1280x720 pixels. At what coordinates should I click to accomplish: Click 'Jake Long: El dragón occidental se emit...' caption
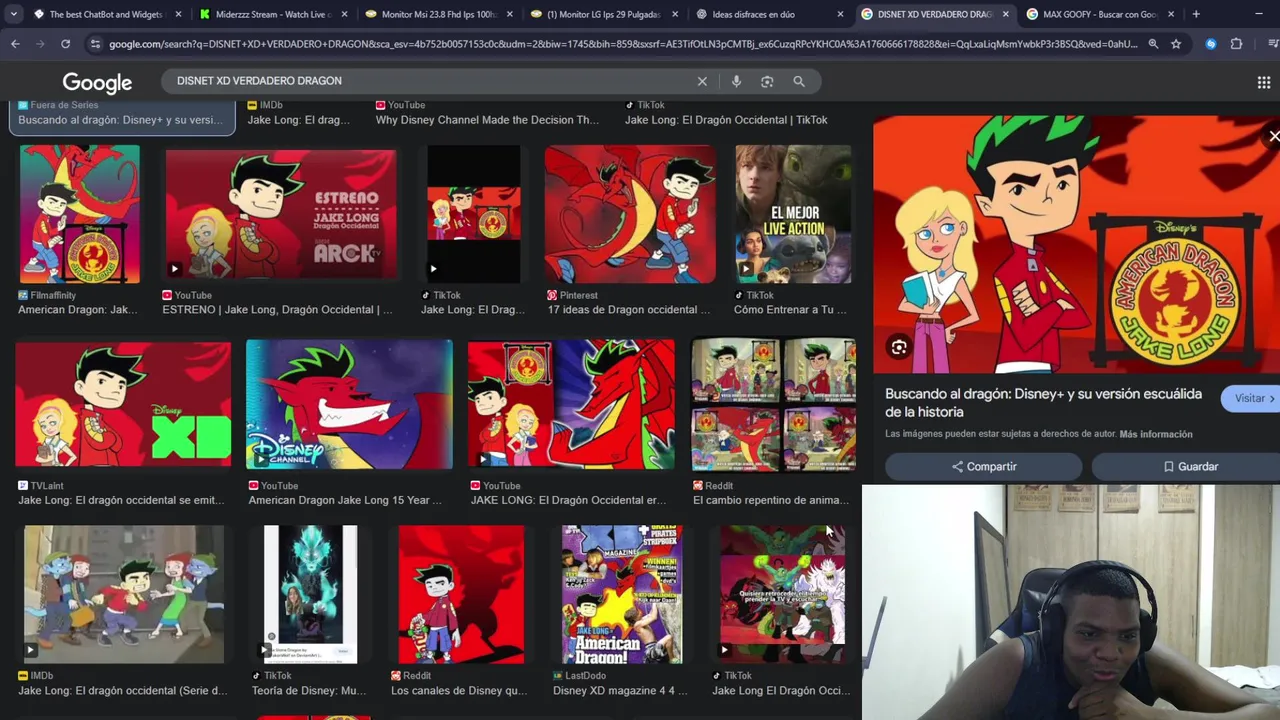[x=121, y=500]
